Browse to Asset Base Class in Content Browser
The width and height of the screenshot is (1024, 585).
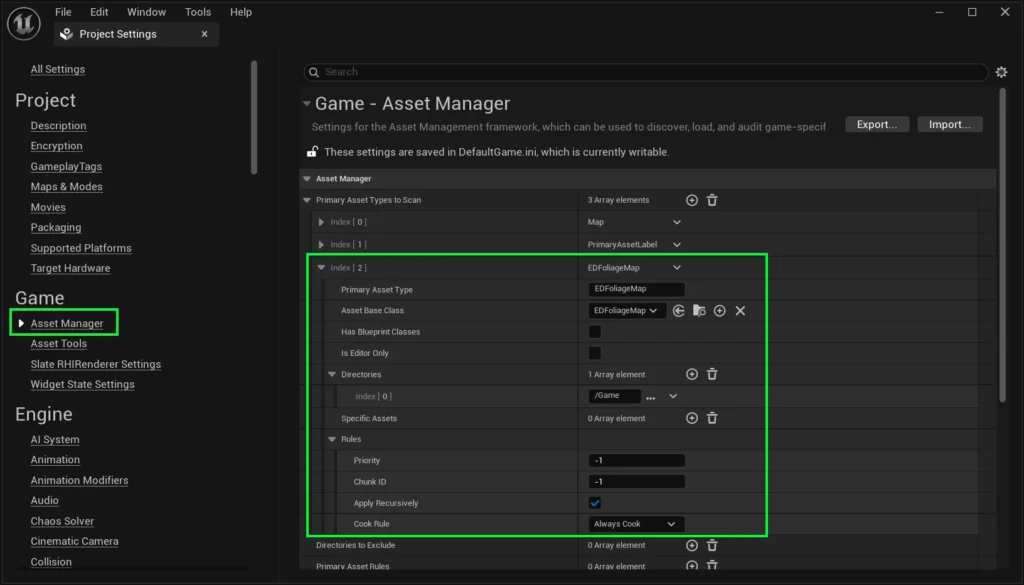[699, 311]
